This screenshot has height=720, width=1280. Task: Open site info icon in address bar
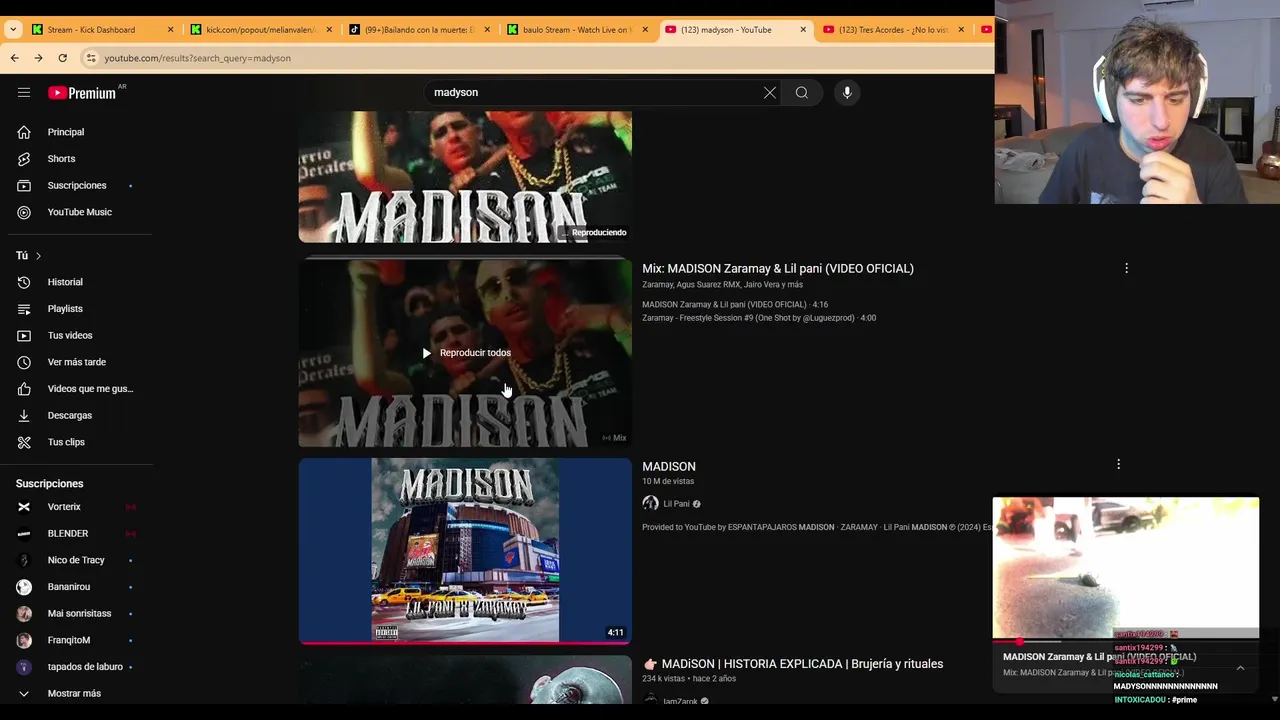coord(91,58)
